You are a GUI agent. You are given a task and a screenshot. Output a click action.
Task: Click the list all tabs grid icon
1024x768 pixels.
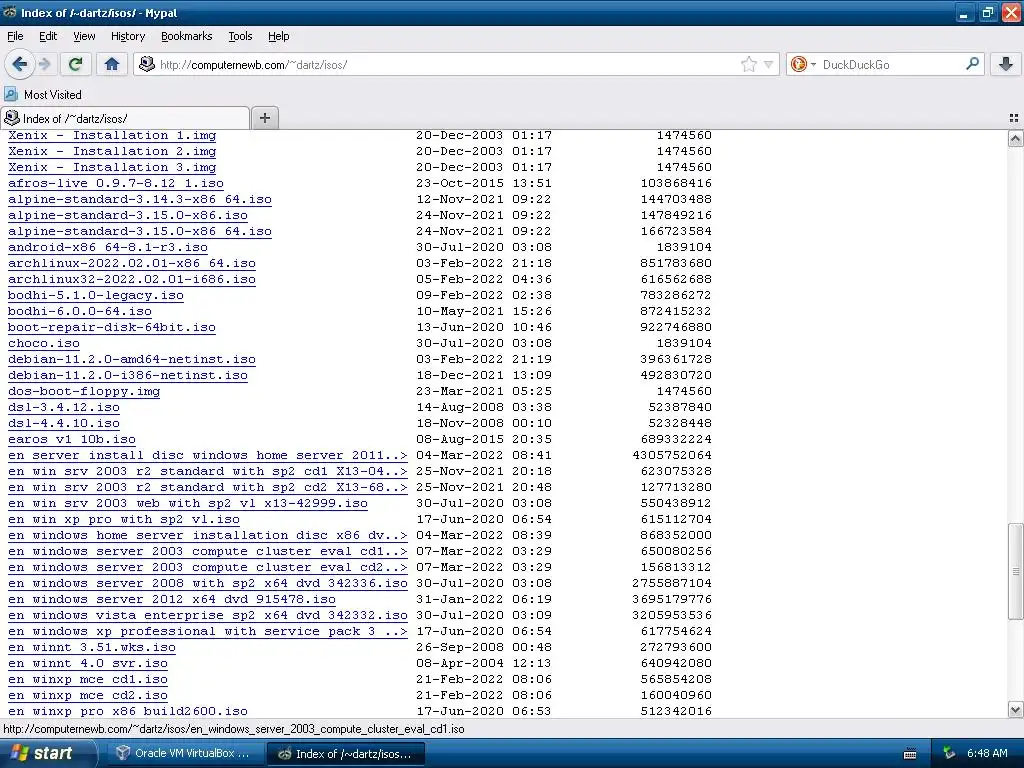[1014, 118]
